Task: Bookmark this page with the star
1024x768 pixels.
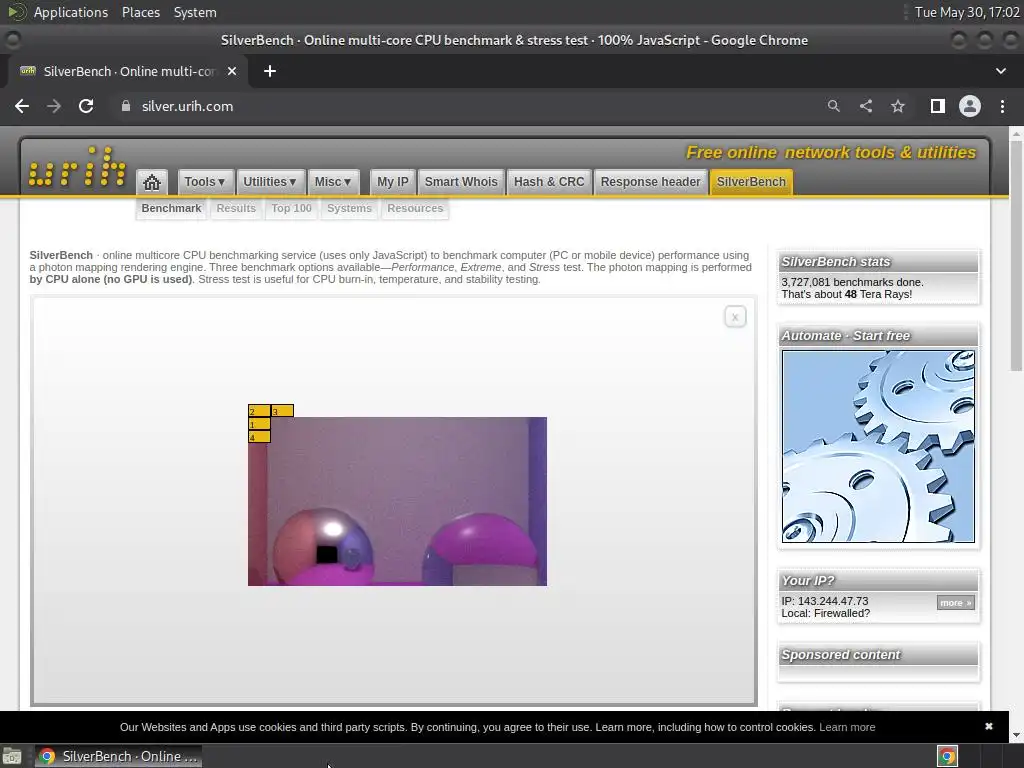Action: coord(898,106)
